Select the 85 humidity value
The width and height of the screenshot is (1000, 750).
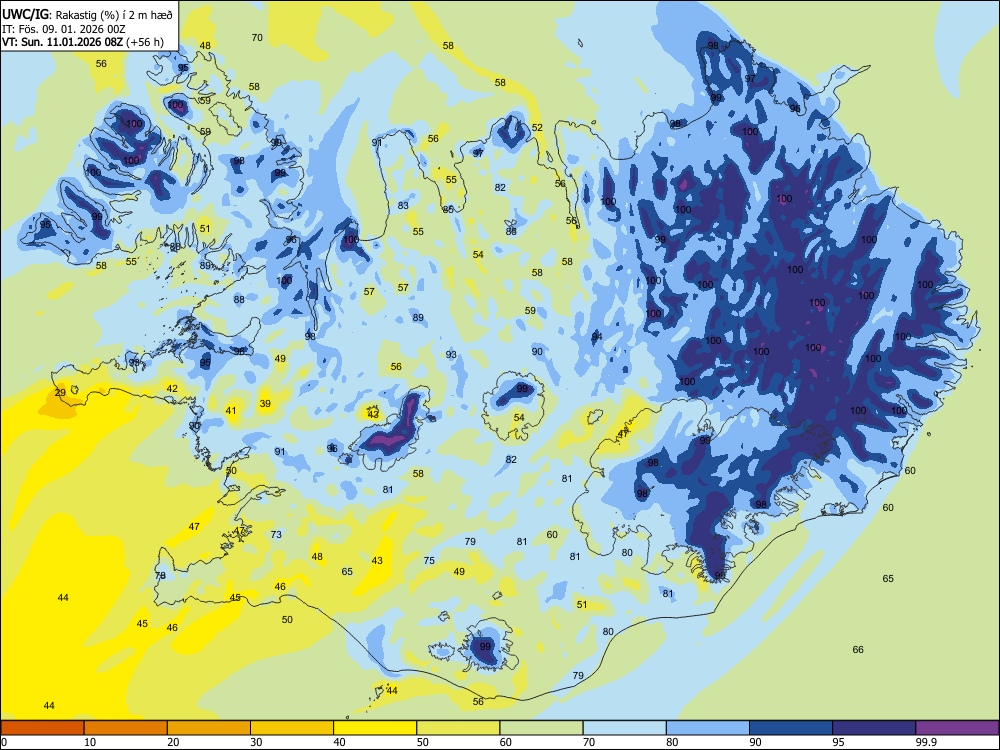point(448,209)
